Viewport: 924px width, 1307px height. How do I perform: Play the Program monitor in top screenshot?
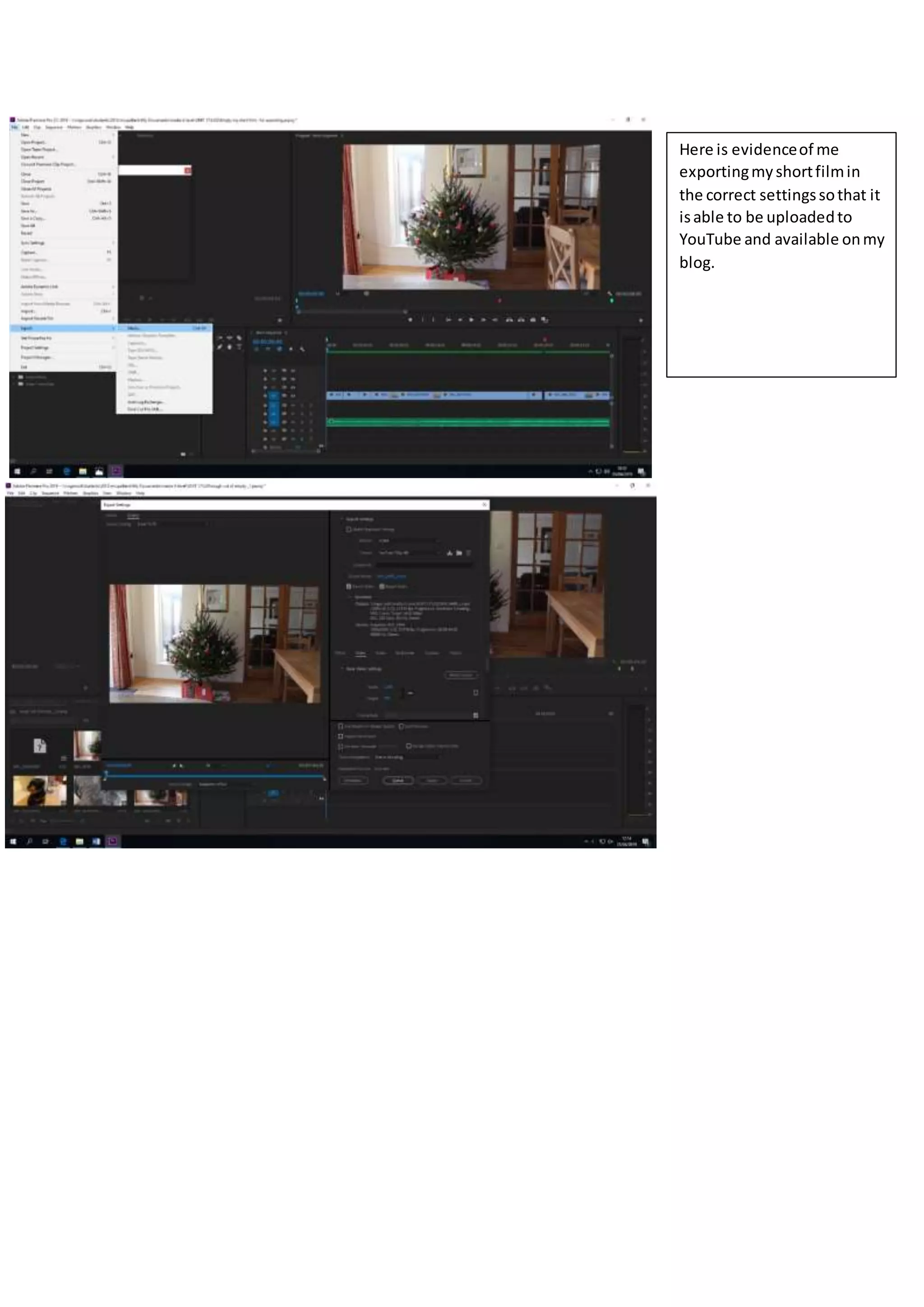pos(471,320)
